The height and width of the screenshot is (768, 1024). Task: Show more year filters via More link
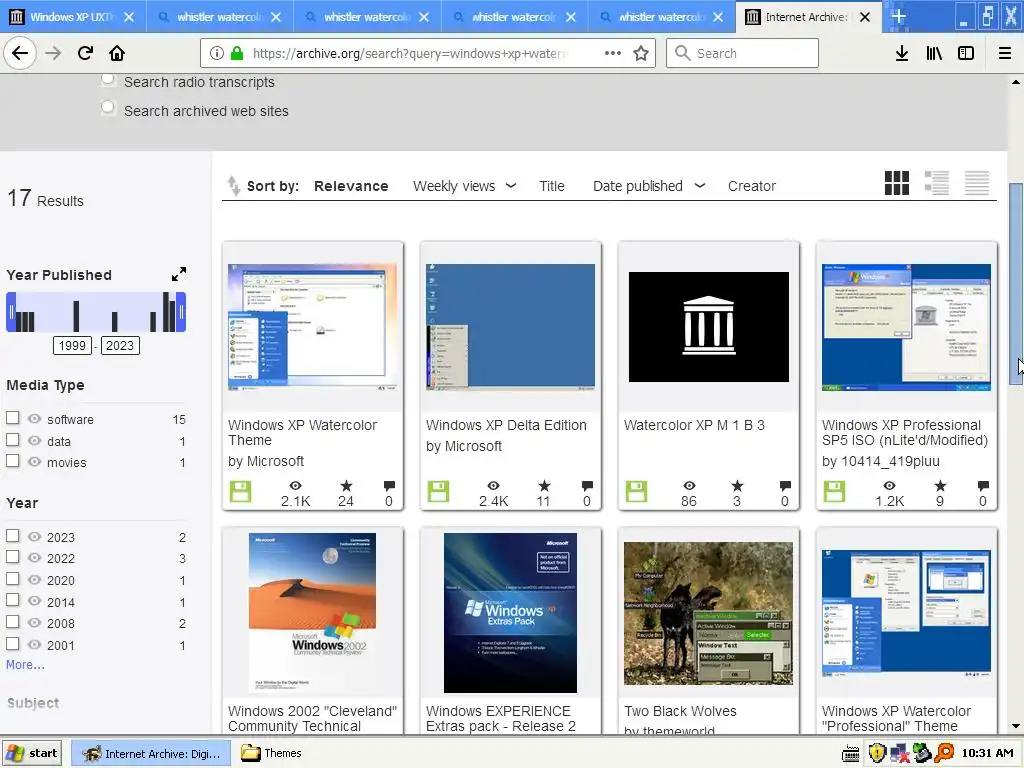tap(25, 665)
